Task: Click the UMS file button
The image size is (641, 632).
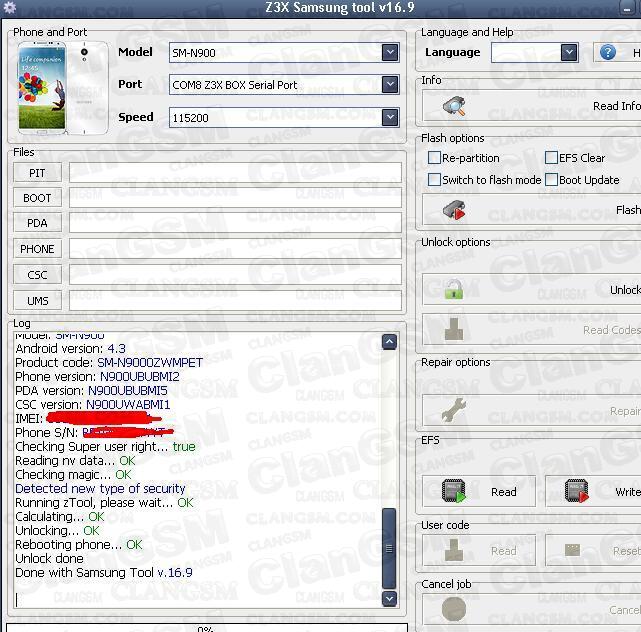Action: [37, 301]
